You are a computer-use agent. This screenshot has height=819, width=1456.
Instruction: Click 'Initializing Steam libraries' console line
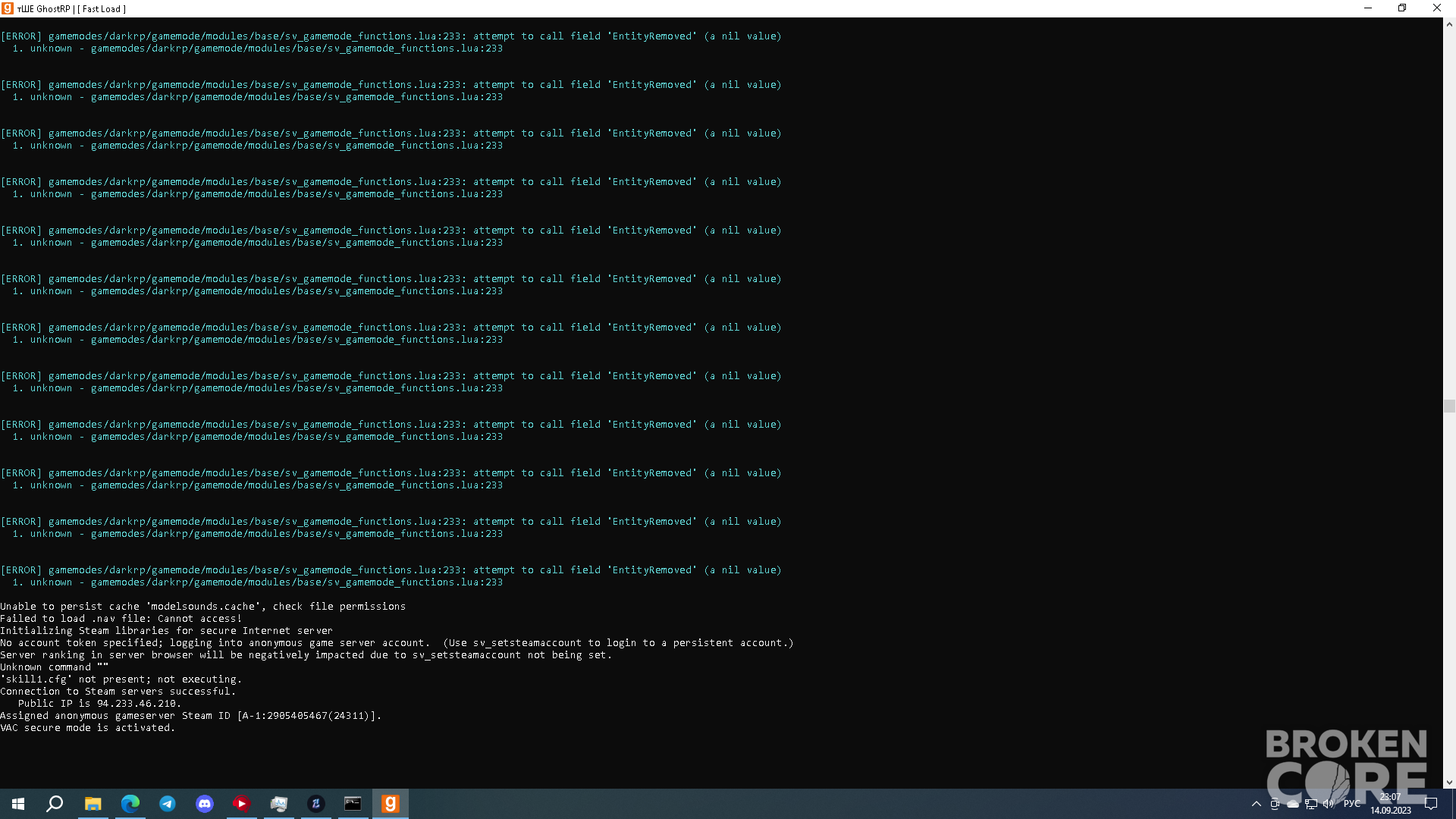click(167, 631)
